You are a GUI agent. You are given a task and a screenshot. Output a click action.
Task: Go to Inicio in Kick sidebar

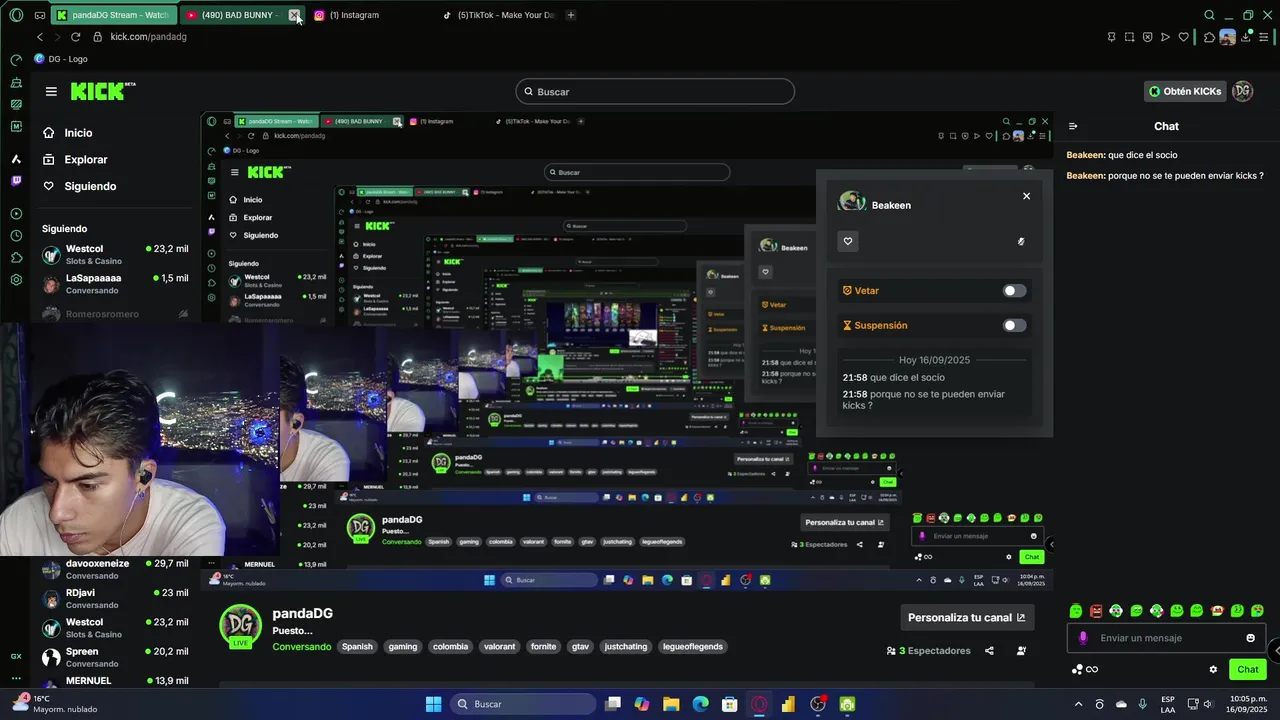pos(78,133)
